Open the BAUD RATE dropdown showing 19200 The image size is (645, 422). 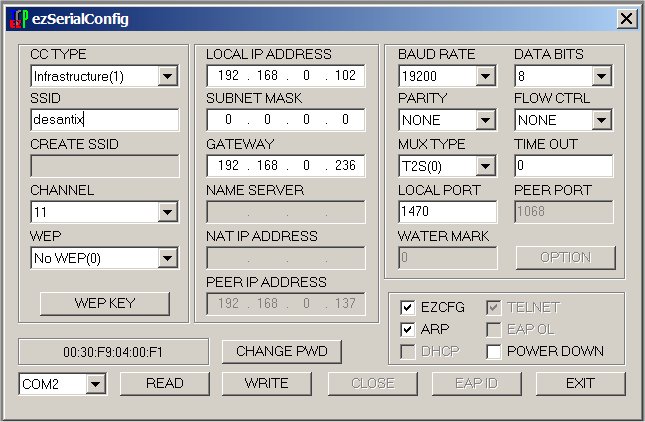tap(485, 76)
